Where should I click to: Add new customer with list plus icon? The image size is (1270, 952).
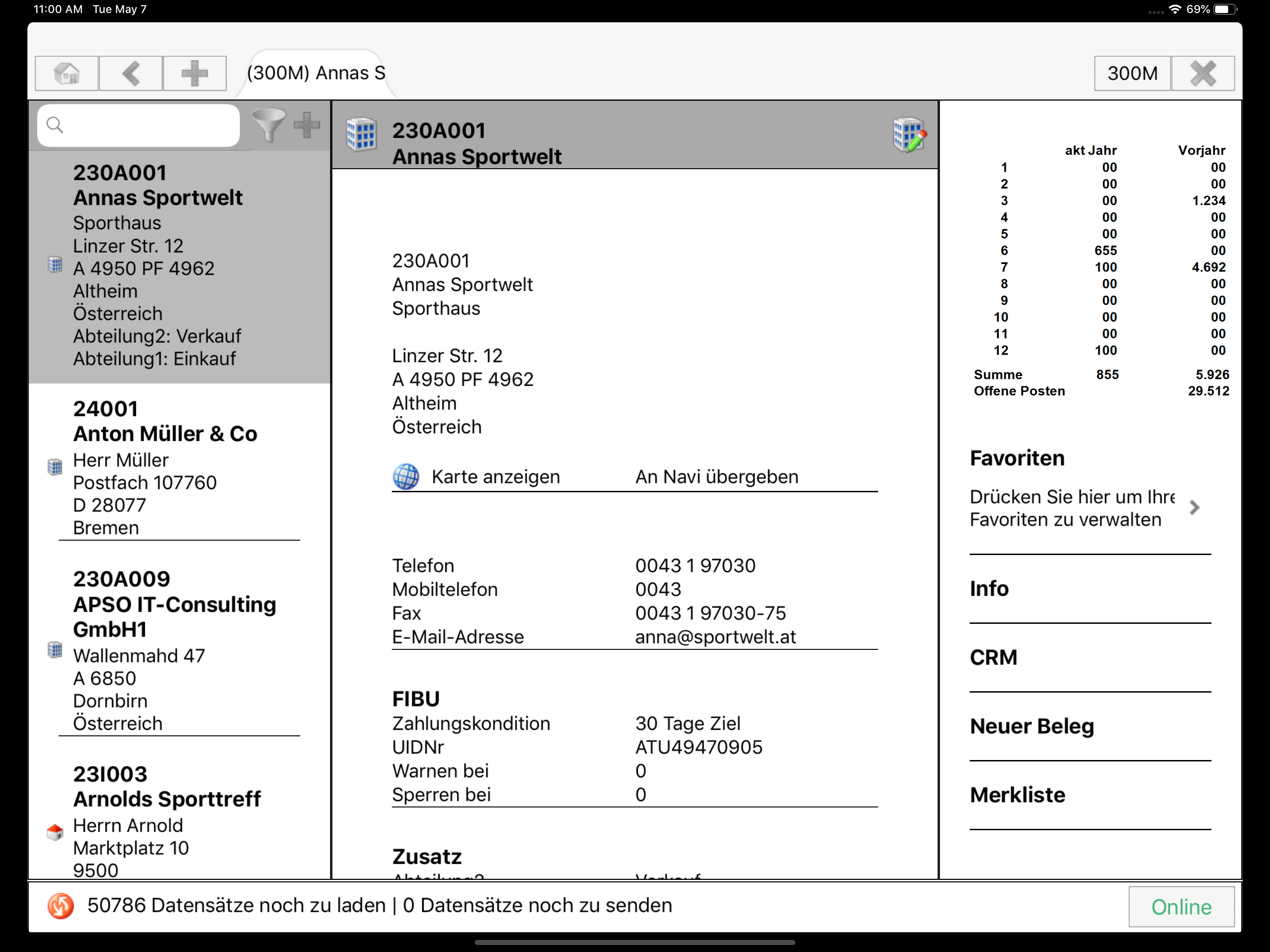tap(307, 125)
